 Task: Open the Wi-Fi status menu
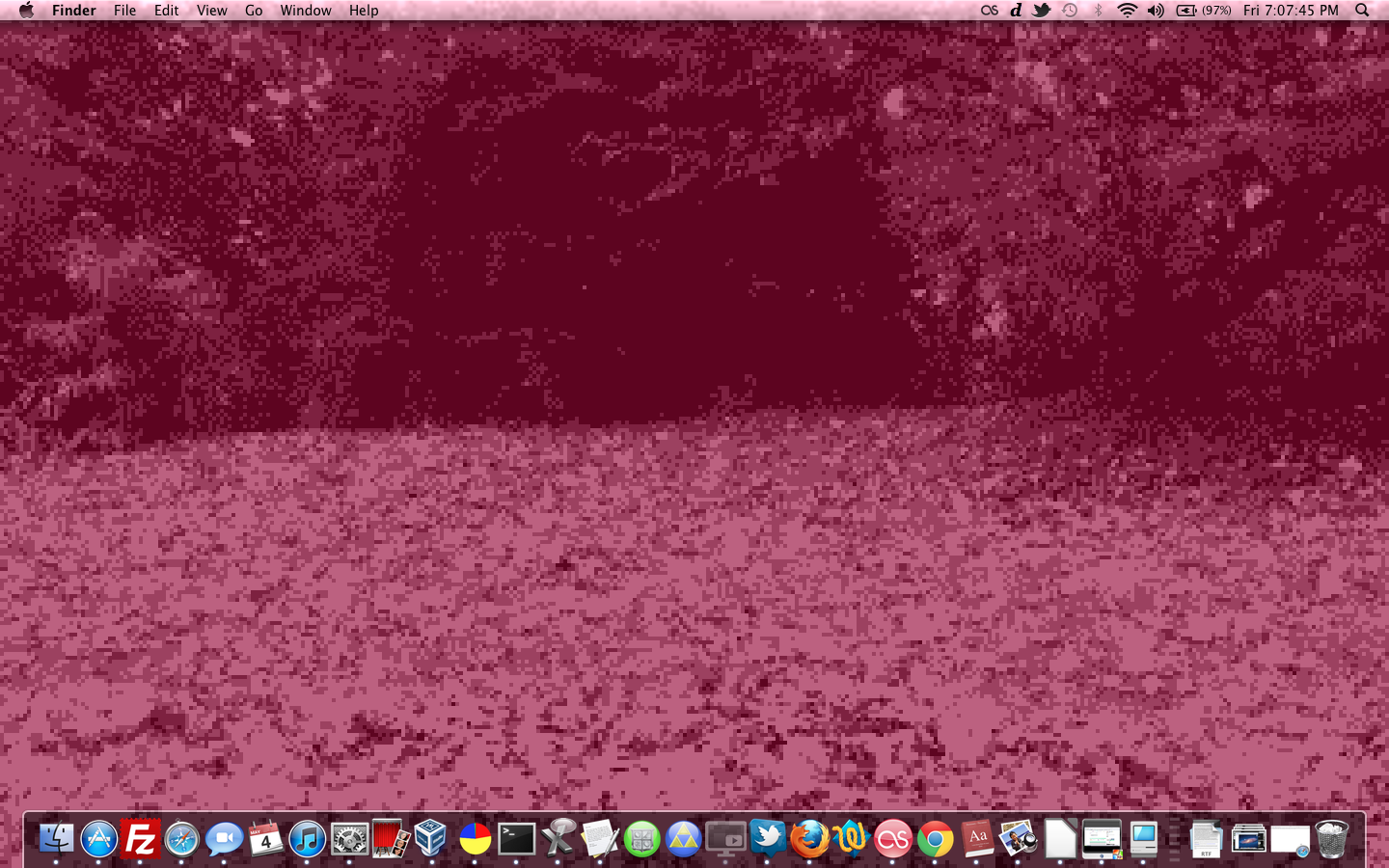pyautogui.click(x=1127, y=11)
